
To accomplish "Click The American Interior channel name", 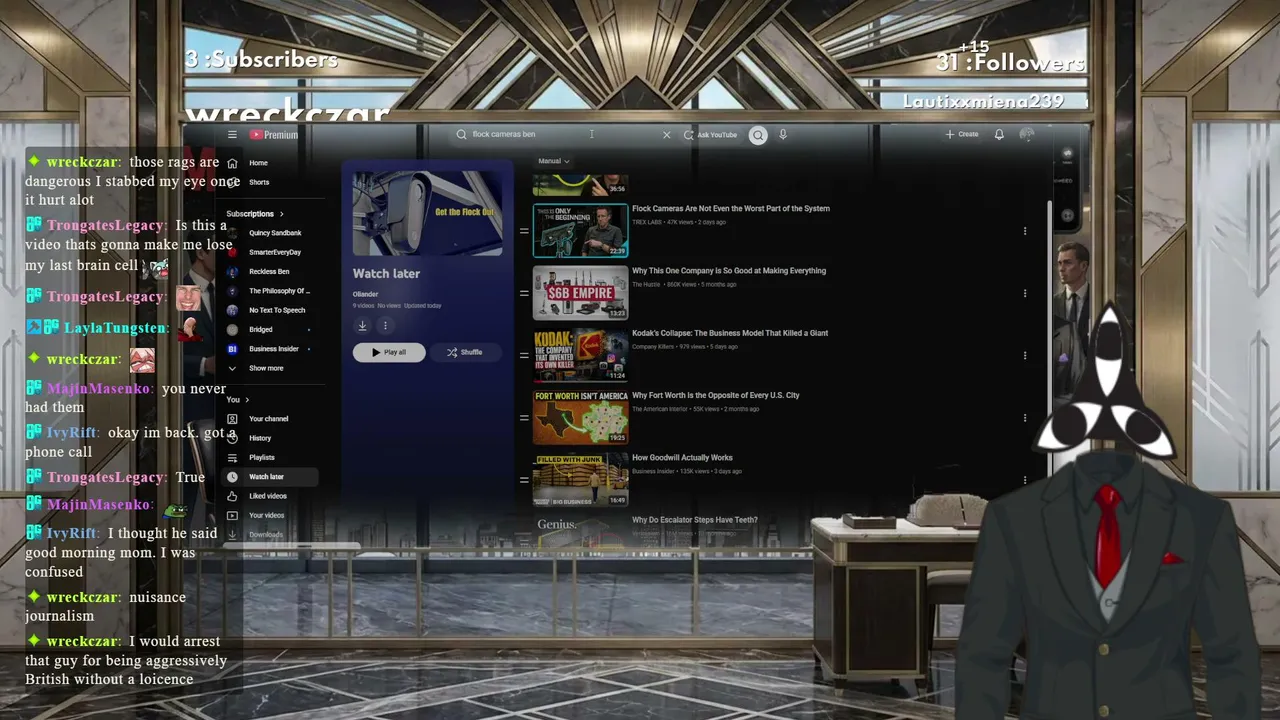I will (660, 409).
